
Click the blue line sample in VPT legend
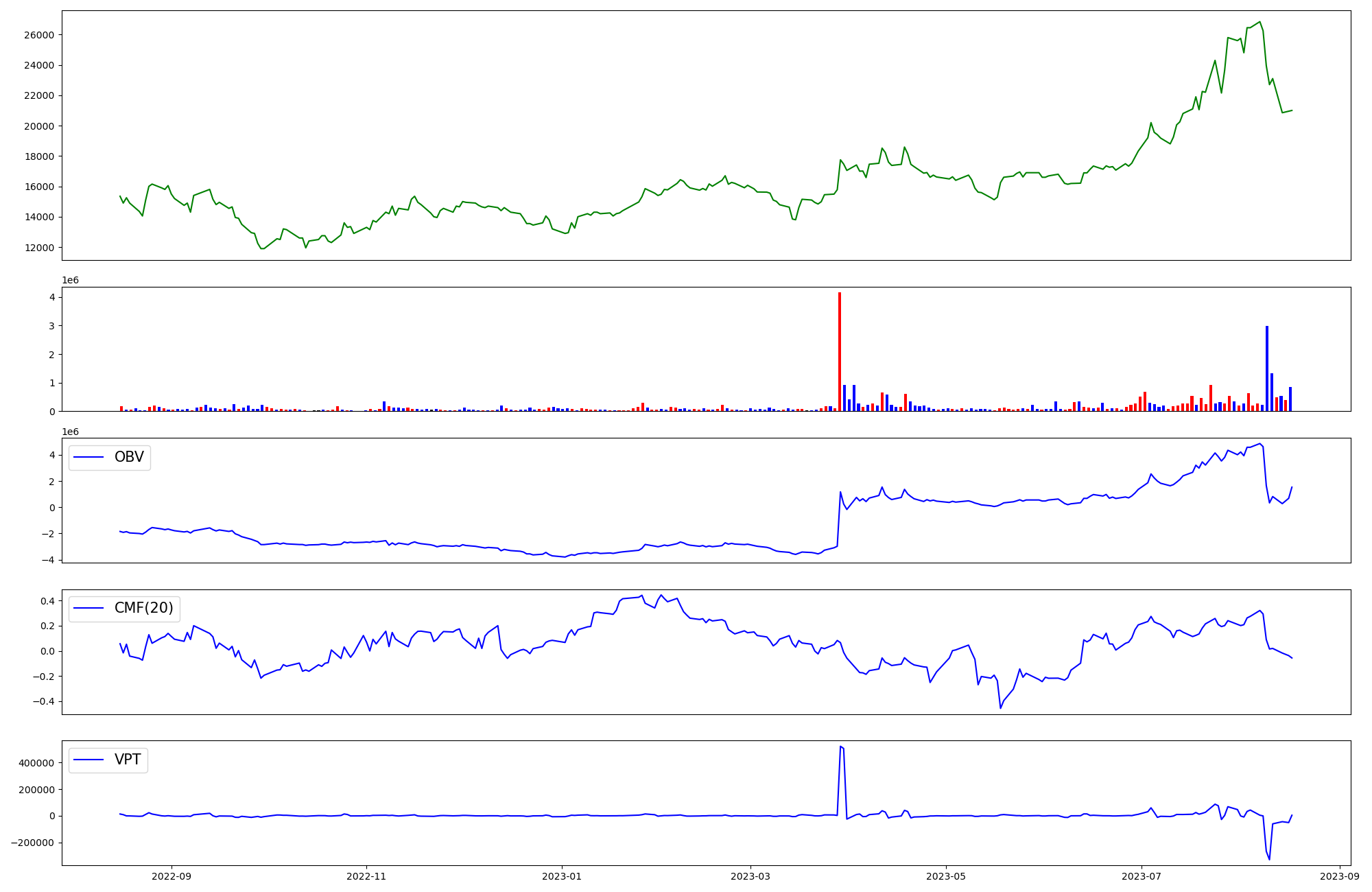(88, 760)
